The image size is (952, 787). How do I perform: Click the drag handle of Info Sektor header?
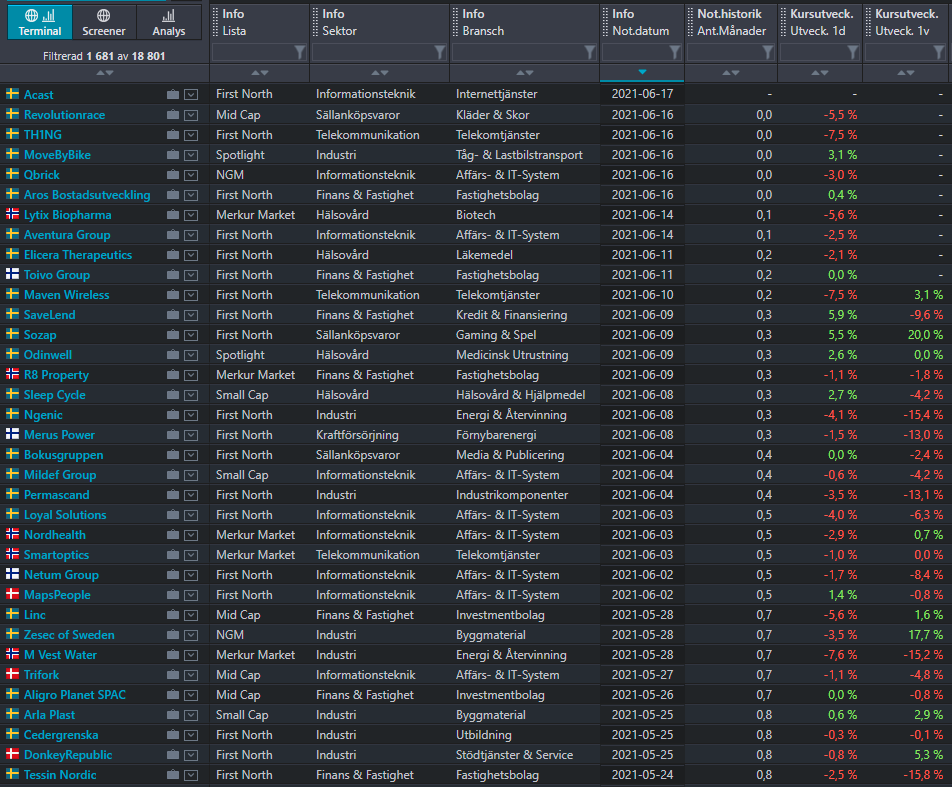(x=315, y=22)
